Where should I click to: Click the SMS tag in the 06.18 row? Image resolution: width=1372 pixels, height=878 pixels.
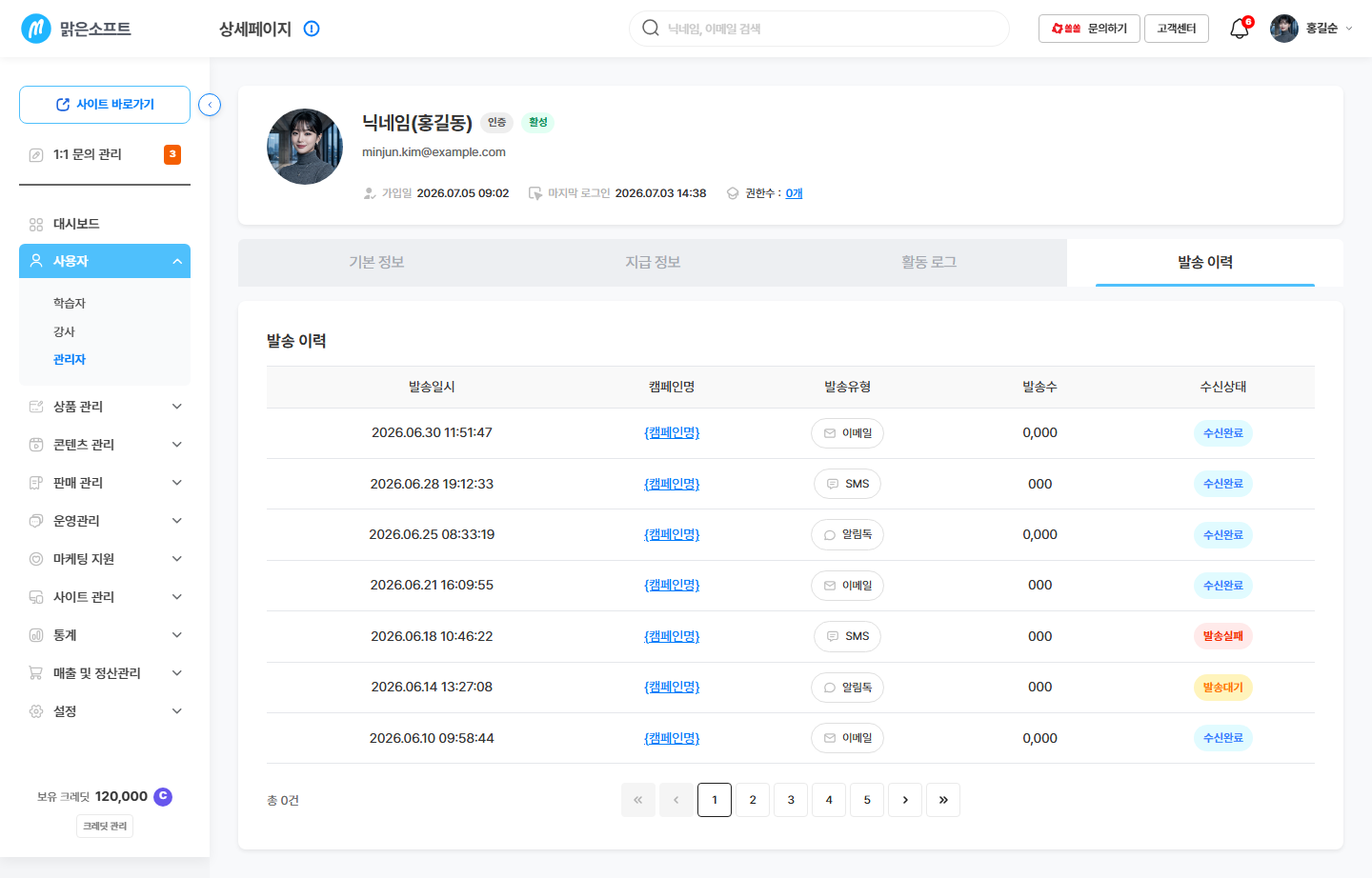point(847,636)
